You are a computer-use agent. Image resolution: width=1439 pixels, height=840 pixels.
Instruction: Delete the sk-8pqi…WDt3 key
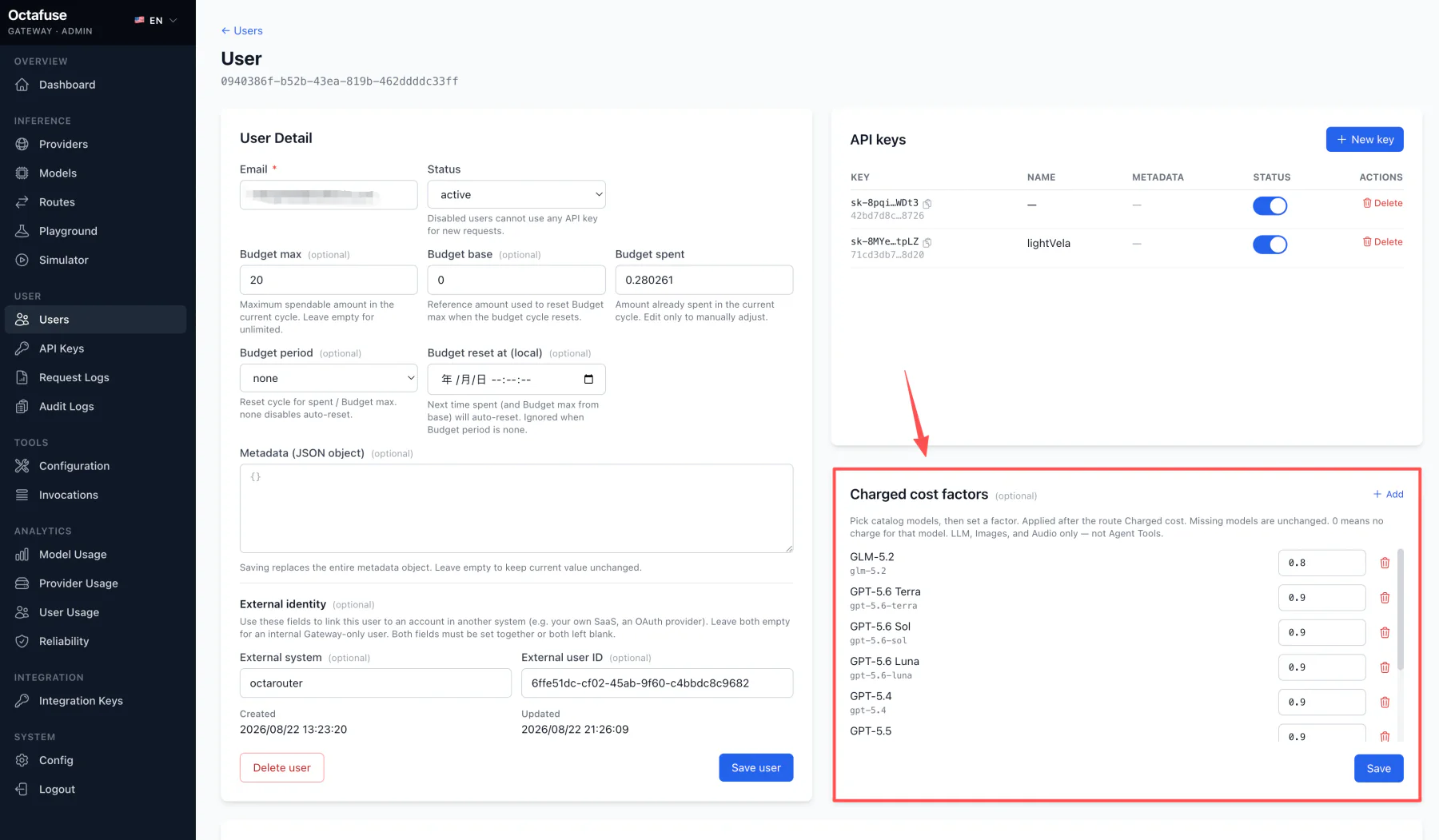tap(1382, 203)
